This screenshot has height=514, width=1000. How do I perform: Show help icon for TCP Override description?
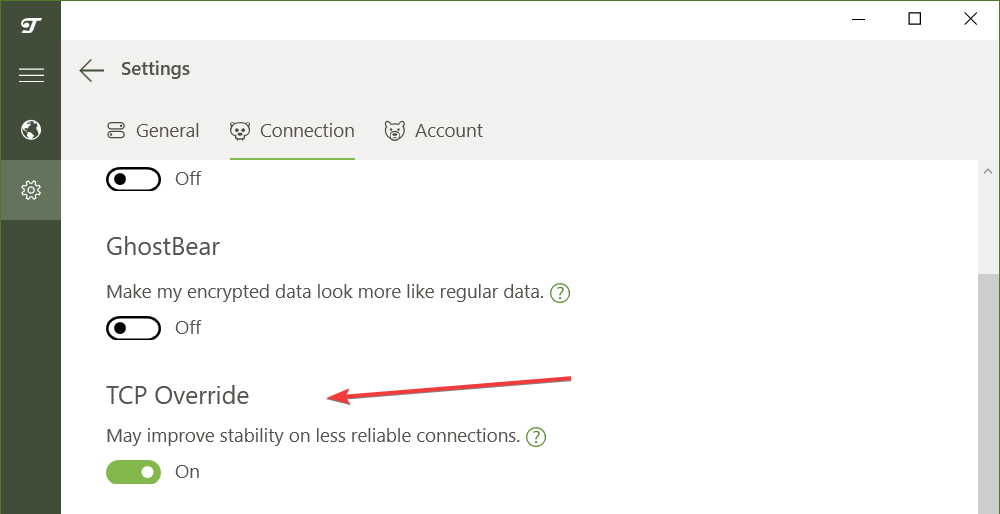tap(536, 437)
